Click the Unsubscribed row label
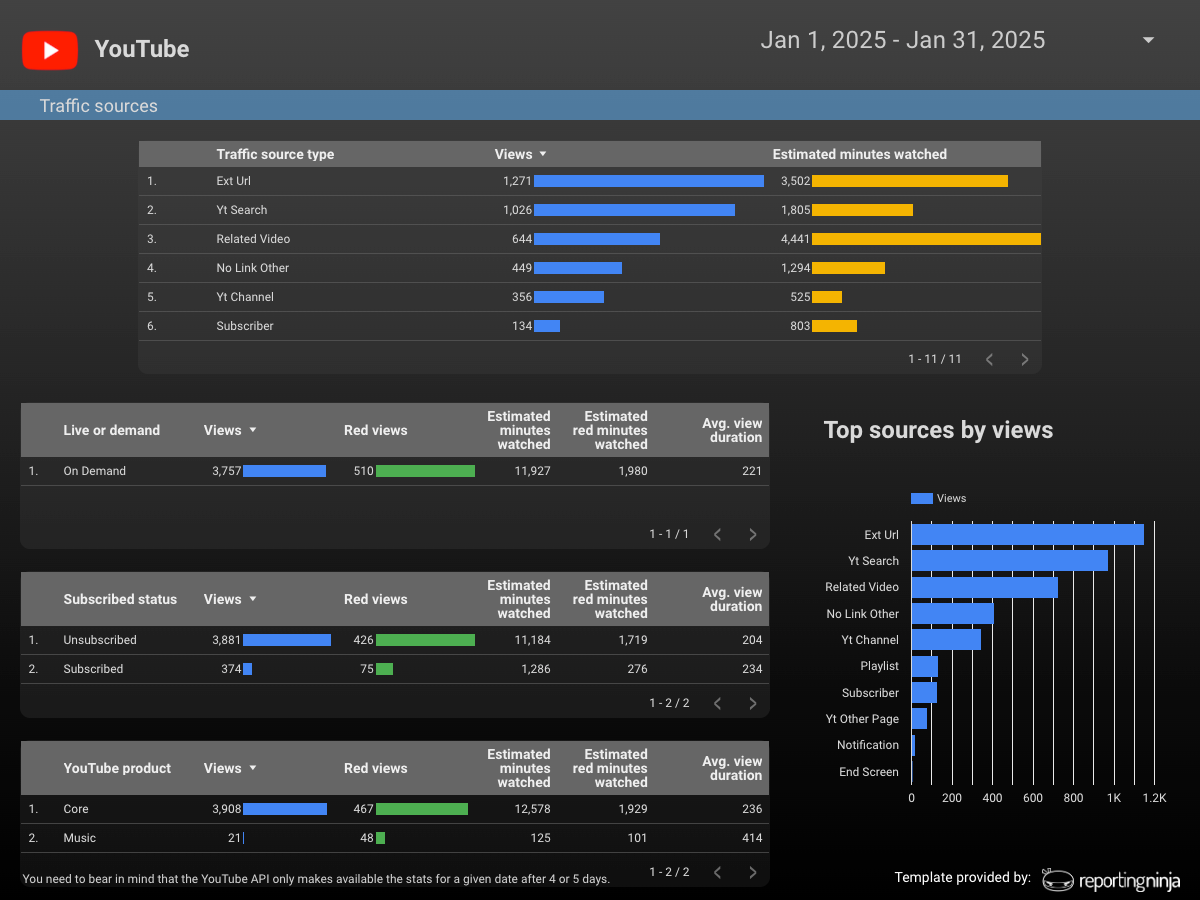Image resolution: width=1200 pixels, height=900 pixels. (100, 640)
